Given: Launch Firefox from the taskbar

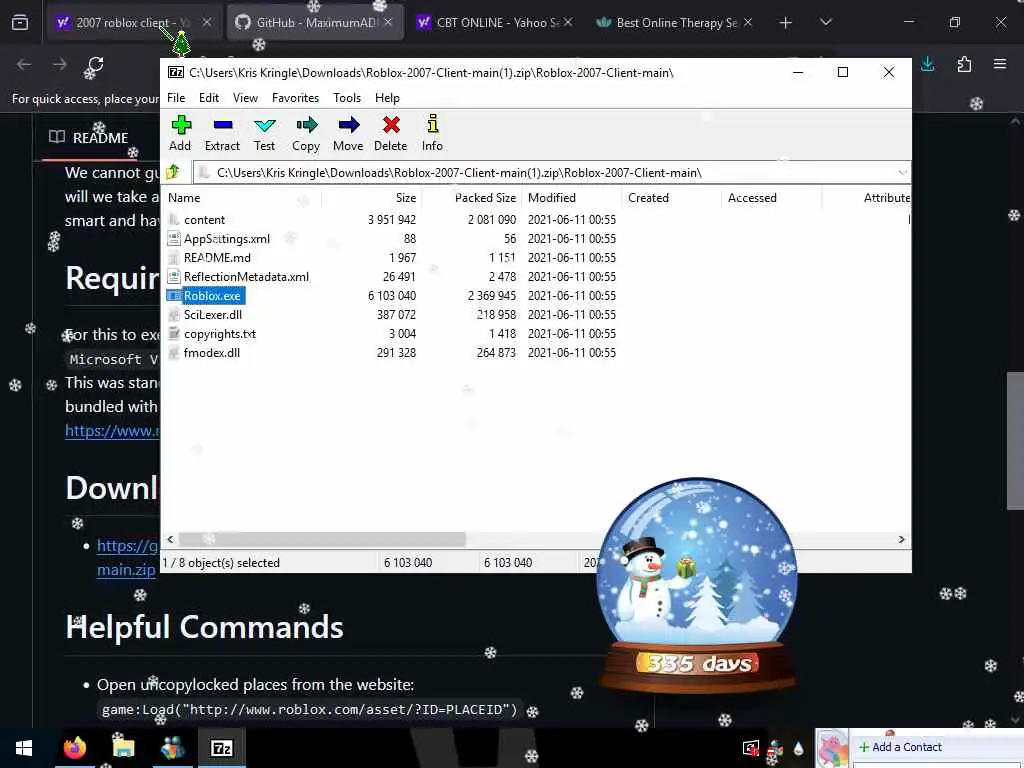Looking at the screenshot, I should (x=74, y=748).
